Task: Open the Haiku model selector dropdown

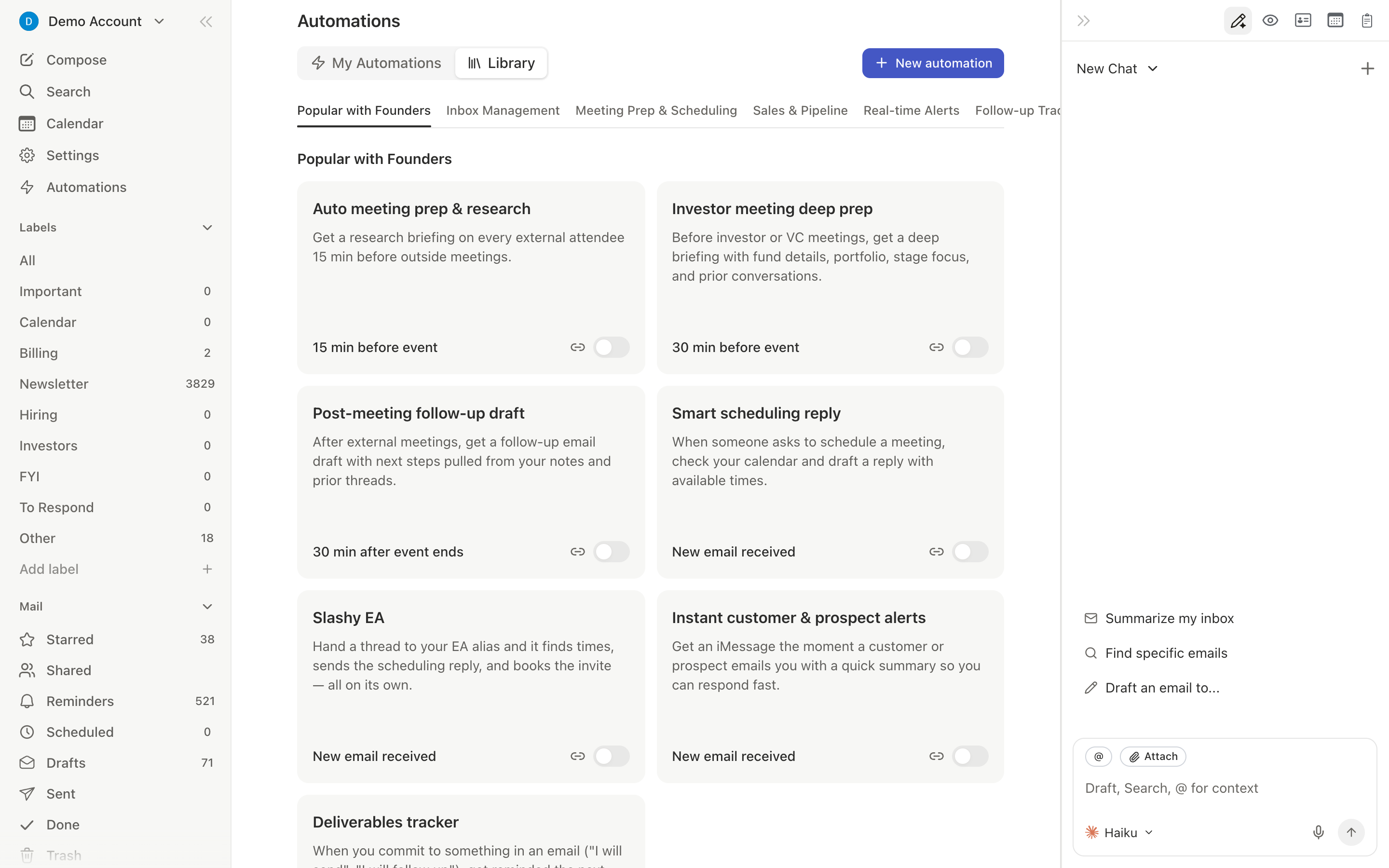Action: [1119, 832]
